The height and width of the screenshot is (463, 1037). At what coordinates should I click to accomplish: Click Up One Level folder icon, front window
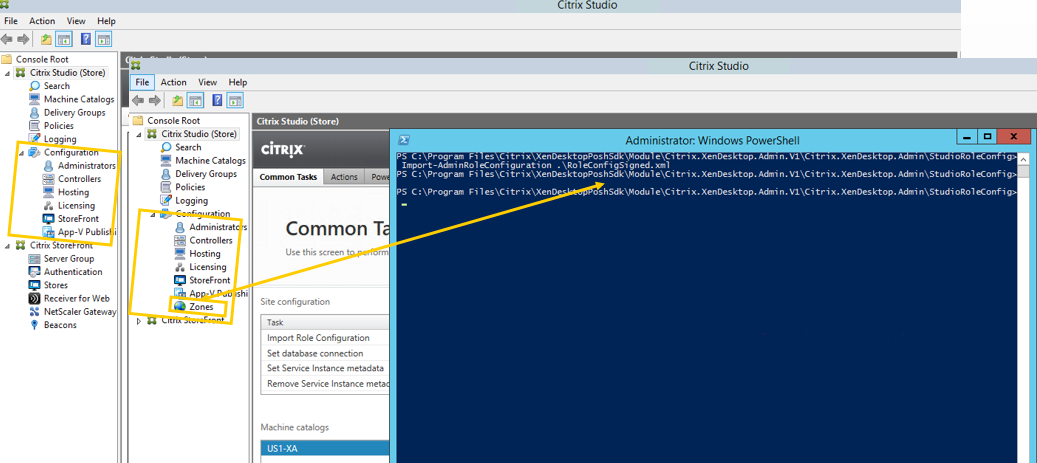coord(177,101)
